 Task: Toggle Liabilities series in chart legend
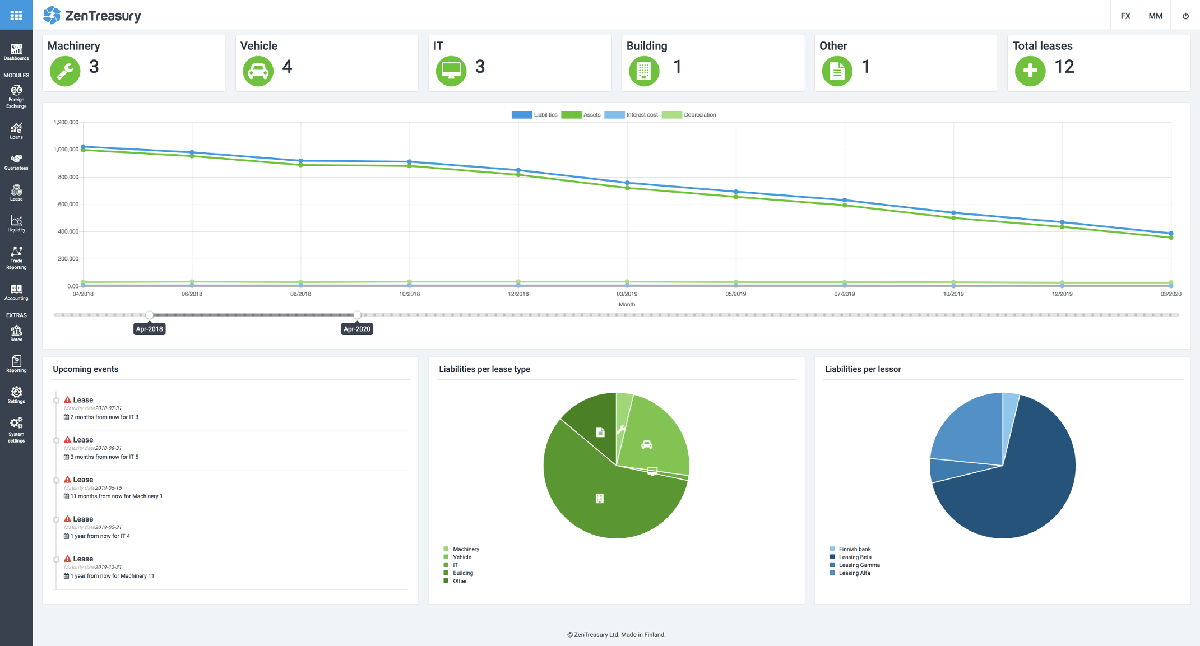tap(535, 115)
